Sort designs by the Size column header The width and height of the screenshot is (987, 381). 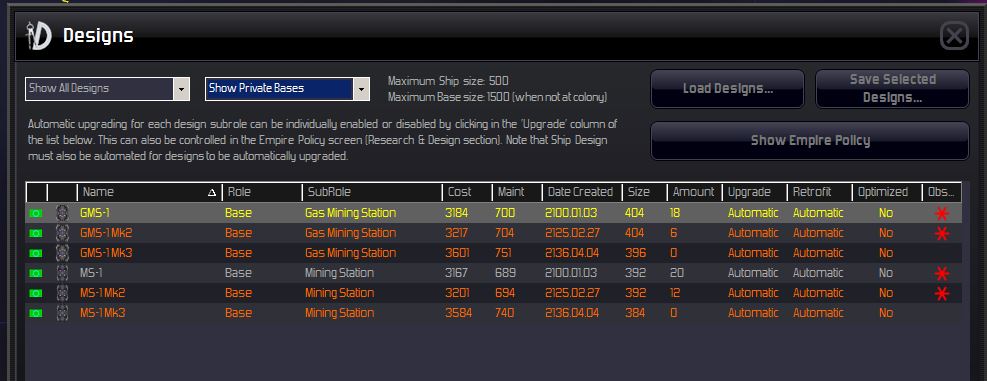(645, 192)
